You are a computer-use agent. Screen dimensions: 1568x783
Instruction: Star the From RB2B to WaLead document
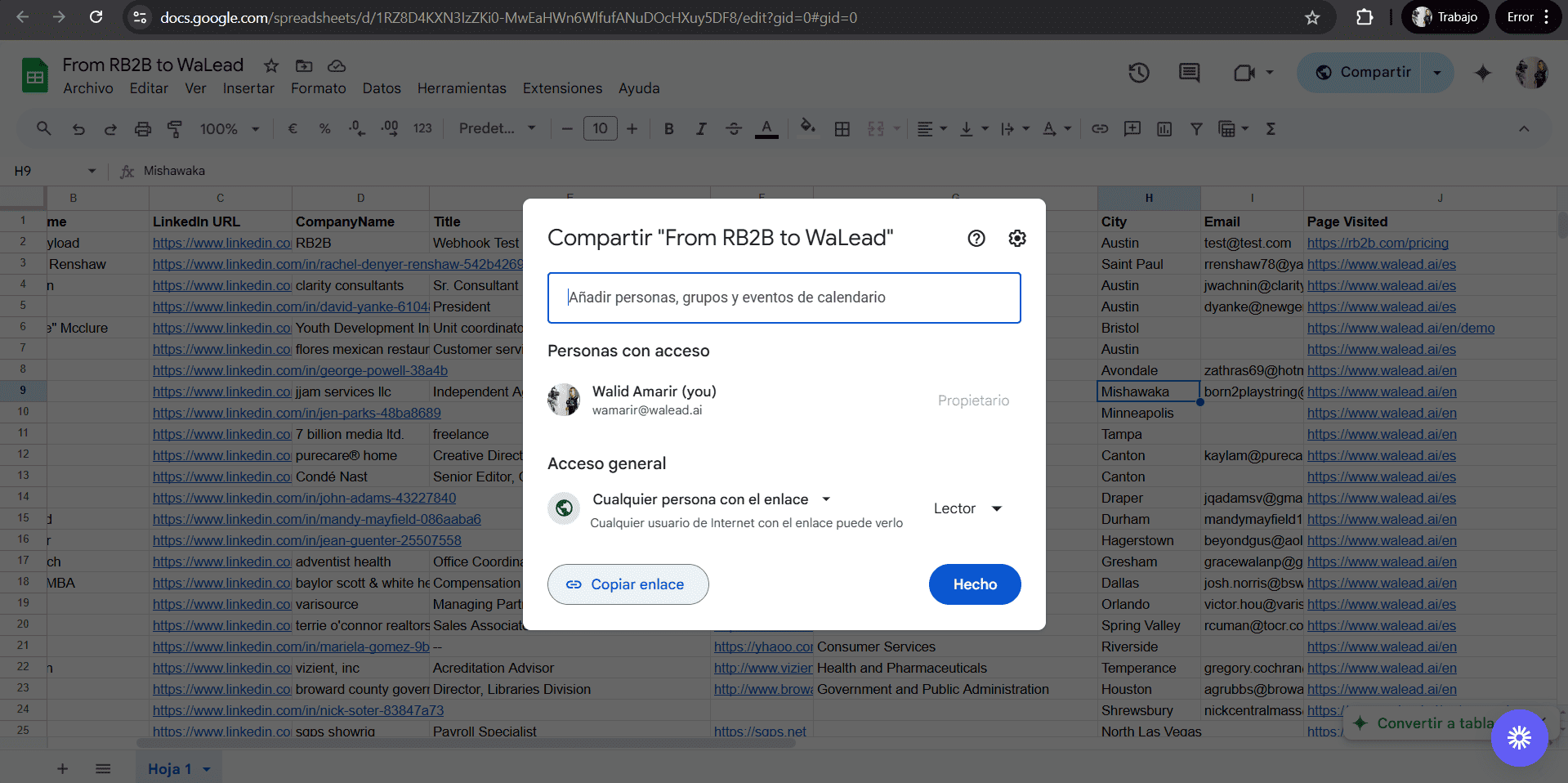271,65
